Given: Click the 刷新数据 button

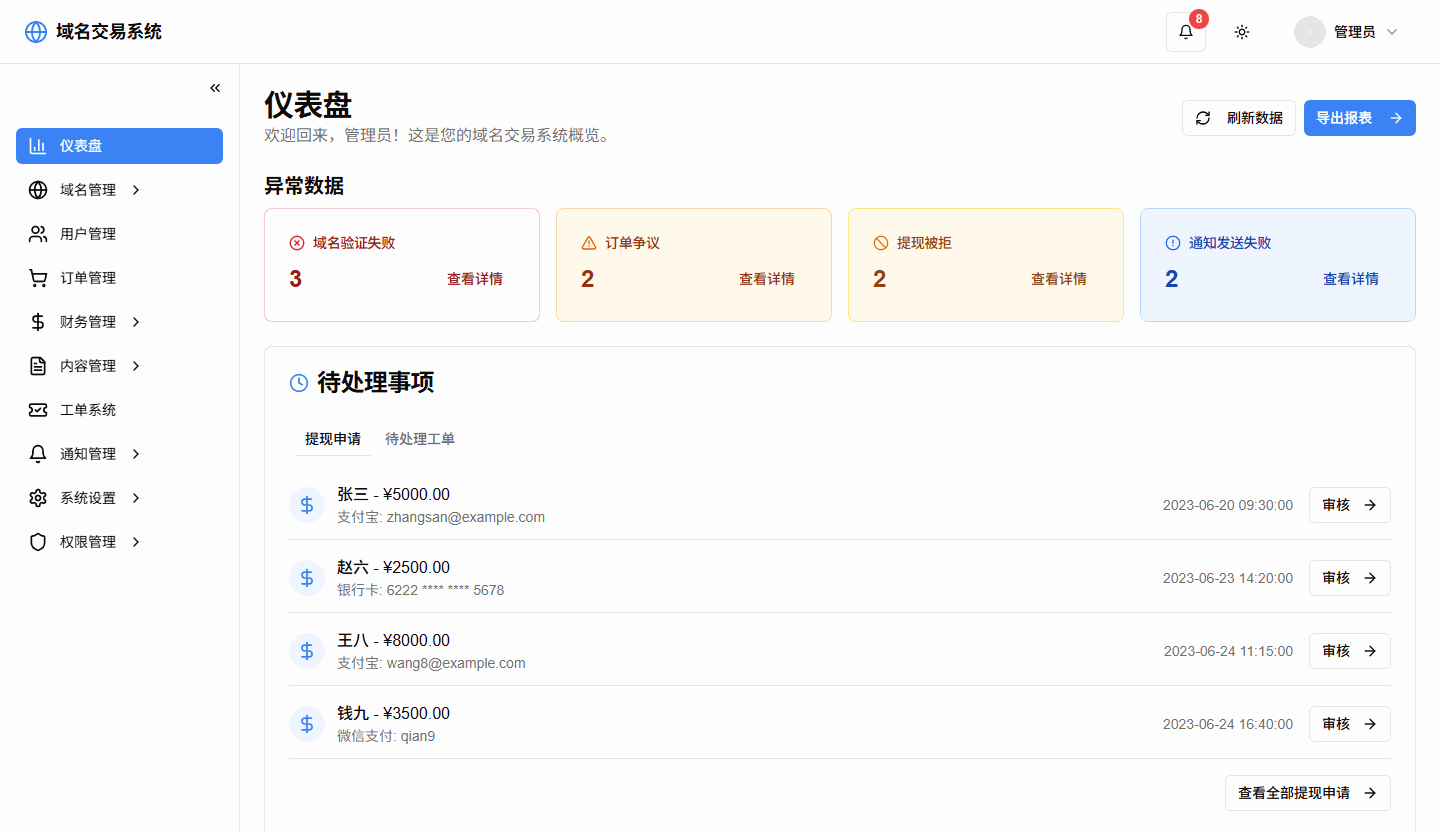Looking at the screenshot, I should click(x=1239, y=118).
